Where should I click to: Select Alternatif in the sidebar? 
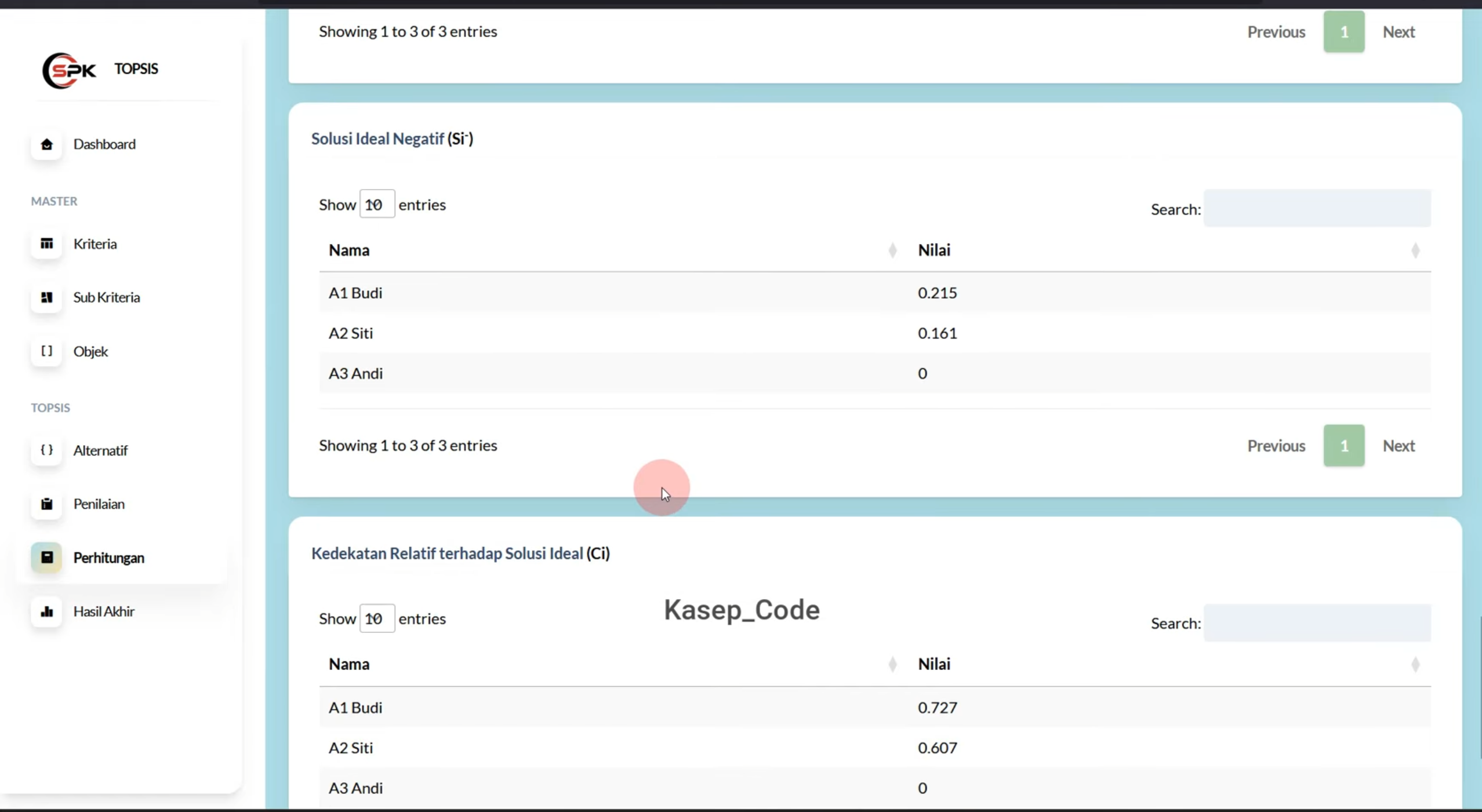[x=100, y=450]
